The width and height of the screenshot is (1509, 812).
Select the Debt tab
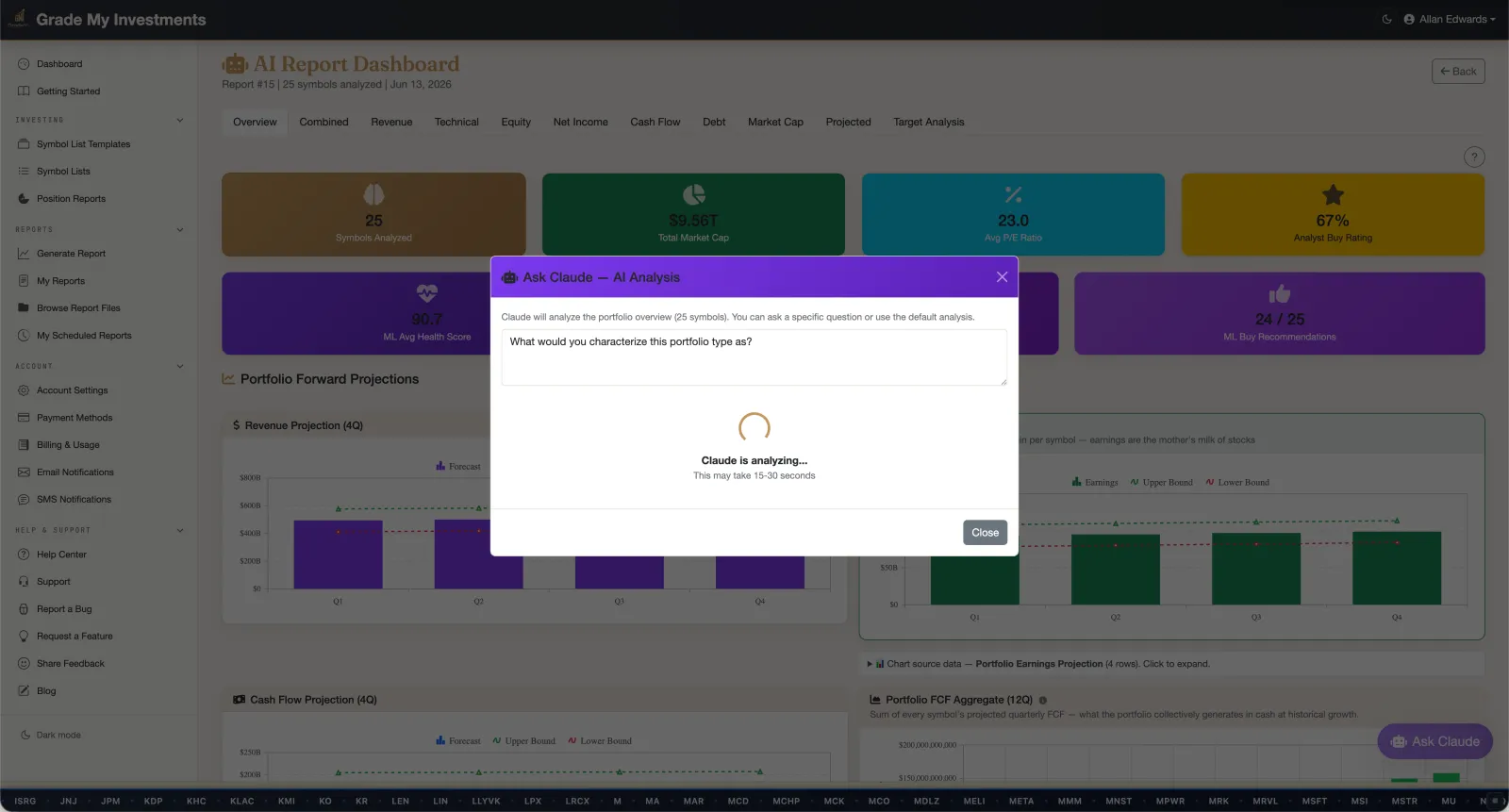714,123
